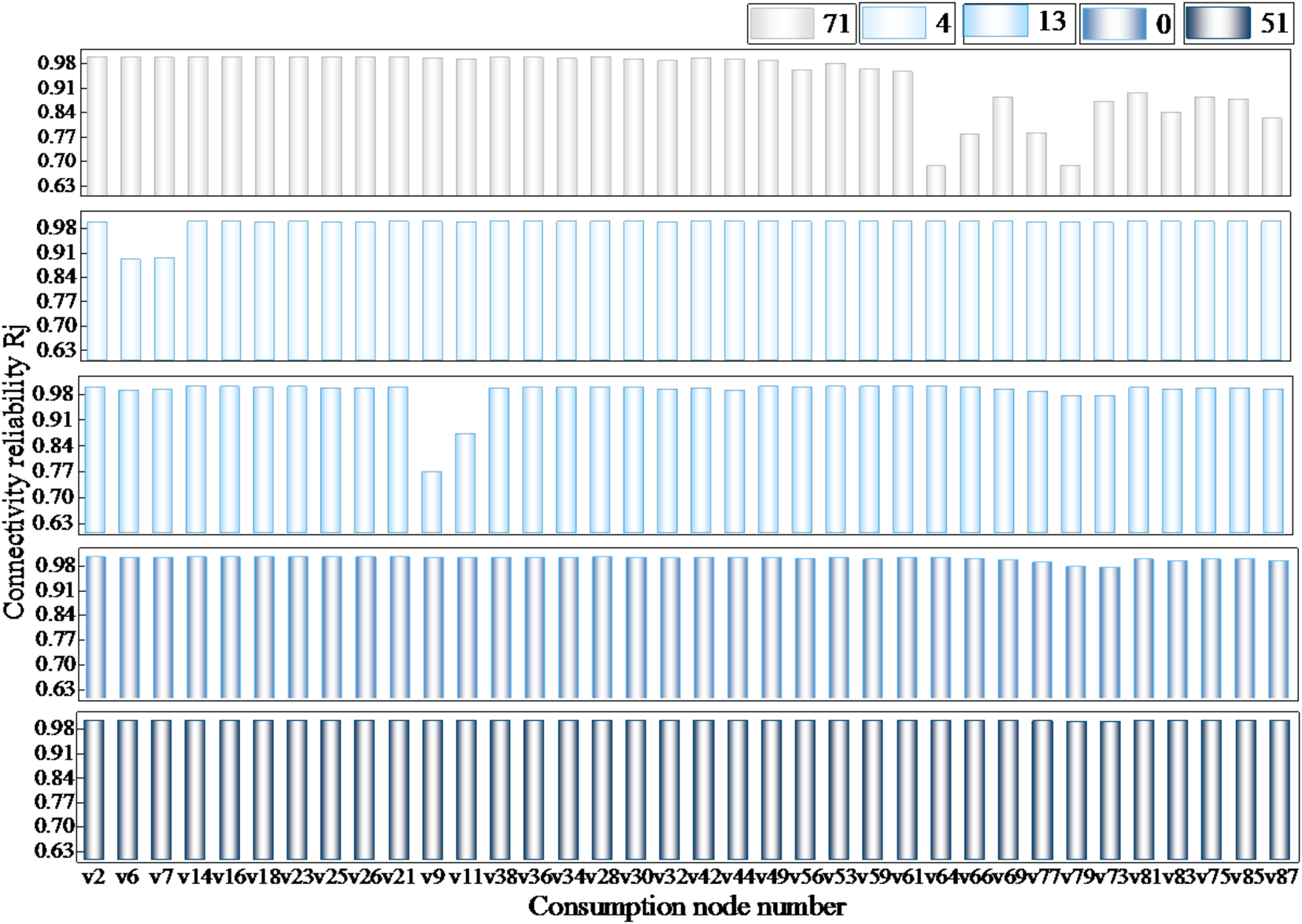Click the x-axis title Consumption node number
Screen dimensions: 1302x924
[686, 907]
